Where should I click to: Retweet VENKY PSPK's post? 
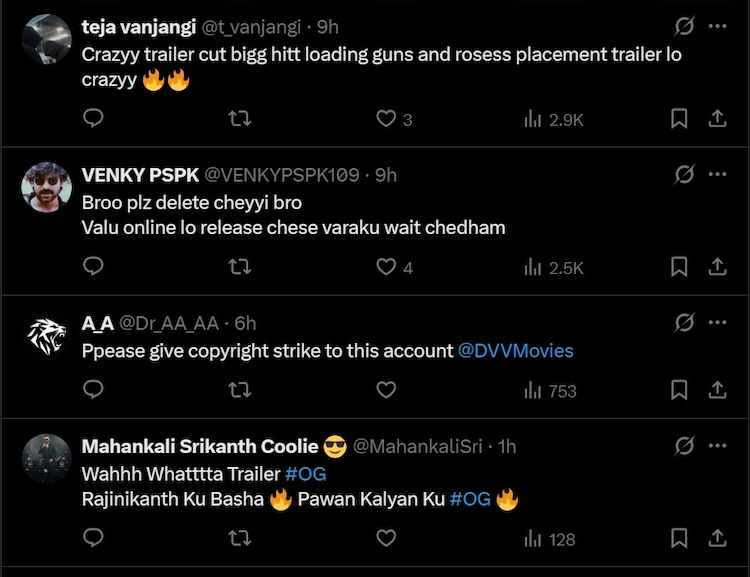point(239,267)
